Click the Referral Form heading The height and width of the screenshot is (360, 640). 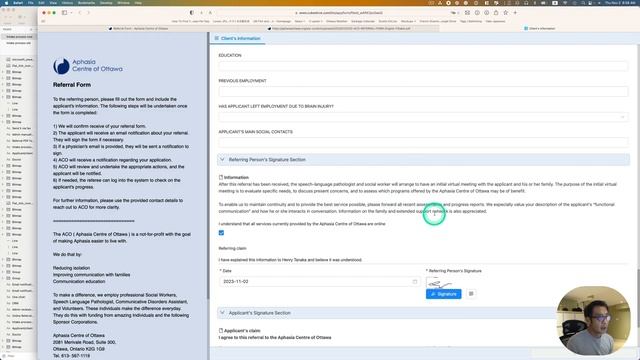tap(72, 85)
